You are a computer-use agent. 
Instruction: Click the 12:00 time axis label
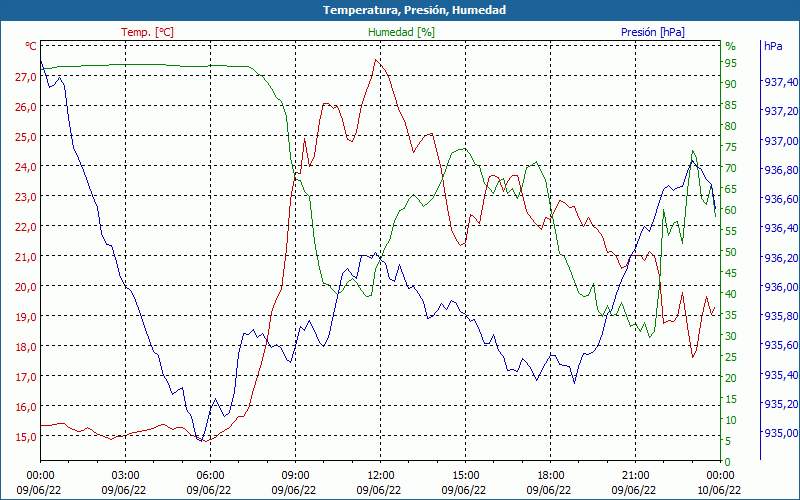pyautogui.click(x=380, y=476)
